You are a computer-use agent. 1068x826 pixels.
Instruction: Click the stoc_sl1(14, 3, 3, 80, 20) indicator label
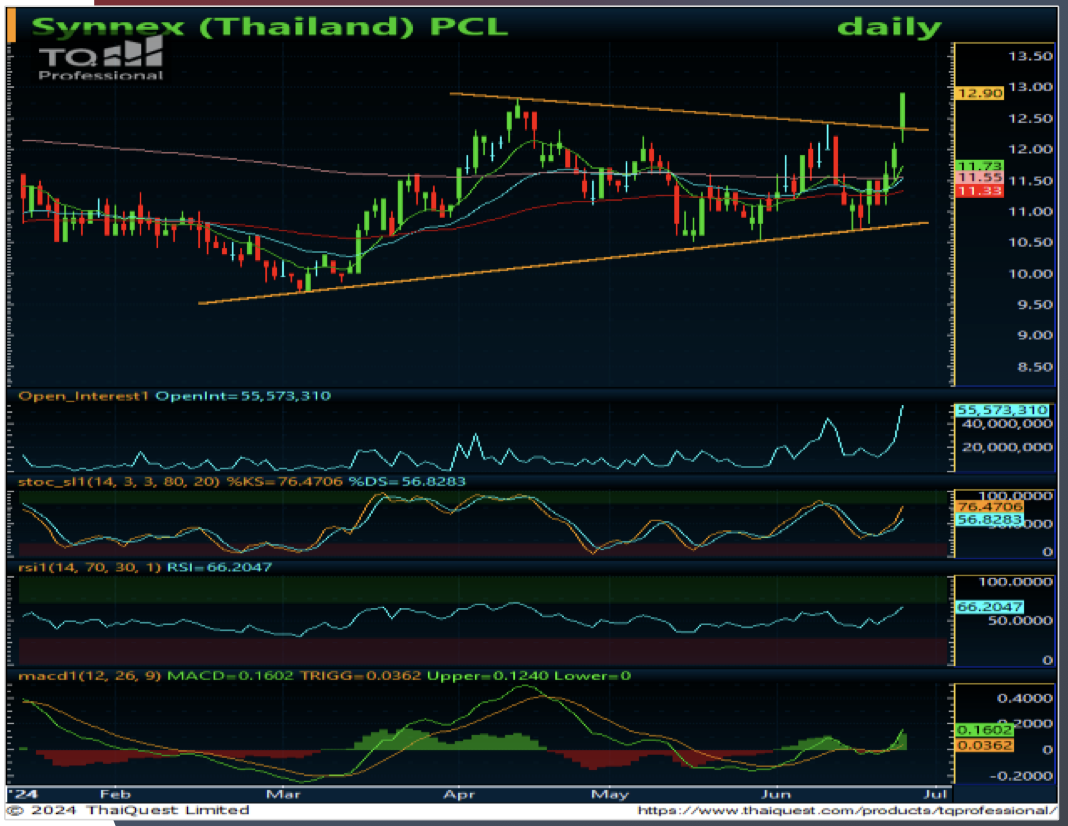point(119,482)
